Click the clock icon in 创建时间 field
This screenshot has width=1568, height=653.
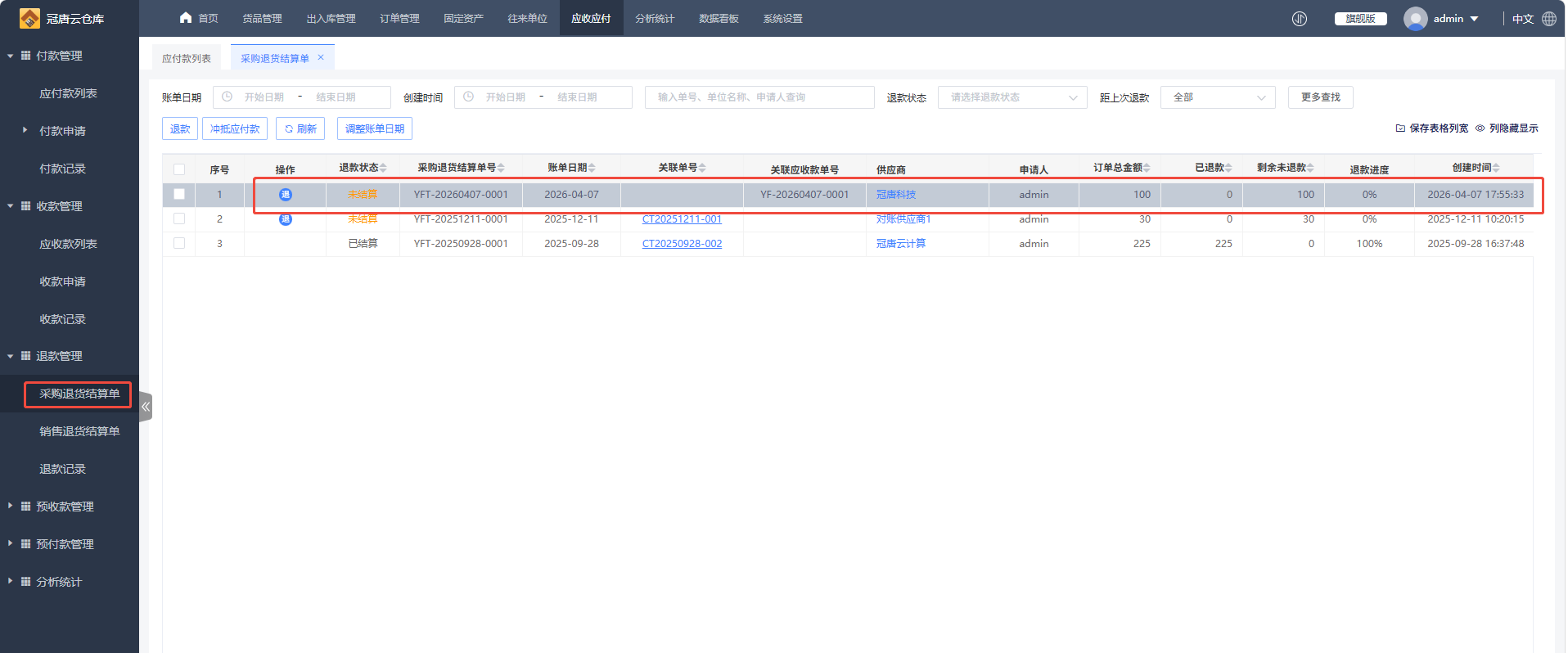(x=468, y=97)
